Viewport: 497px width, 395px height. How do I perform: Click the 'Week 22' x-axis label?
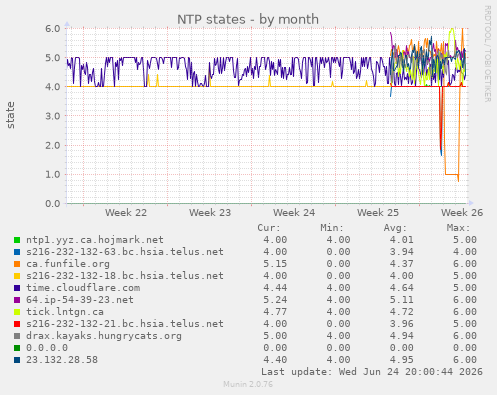(x=126, y=213)
